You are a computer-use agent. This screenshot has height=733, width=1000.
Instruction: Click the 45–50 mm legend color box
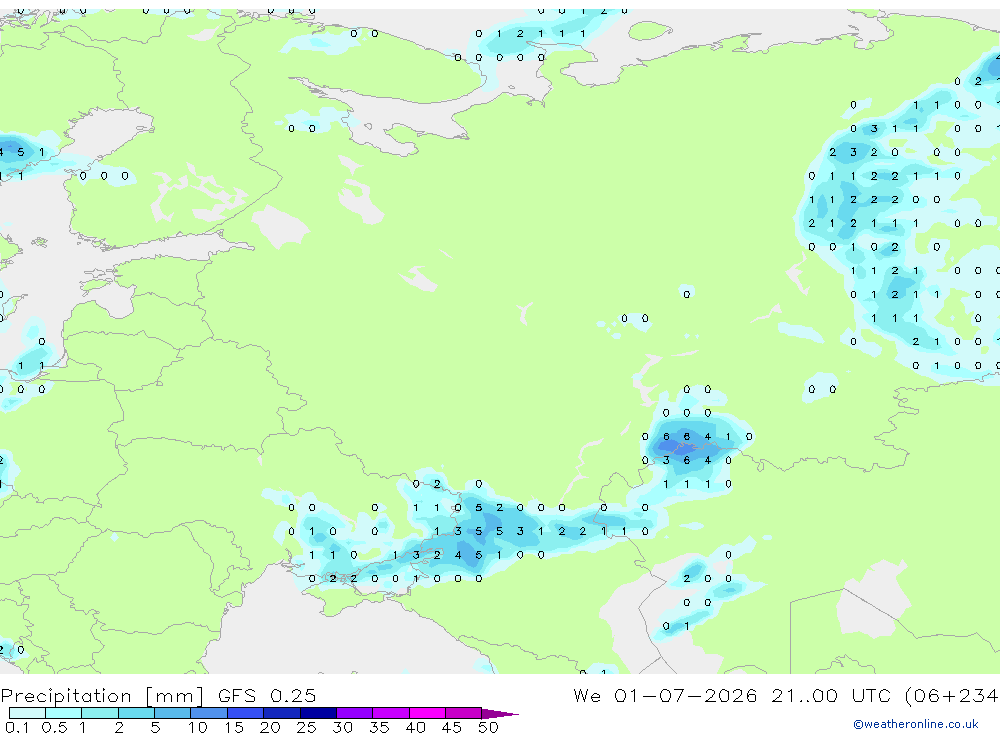point(464,713)
